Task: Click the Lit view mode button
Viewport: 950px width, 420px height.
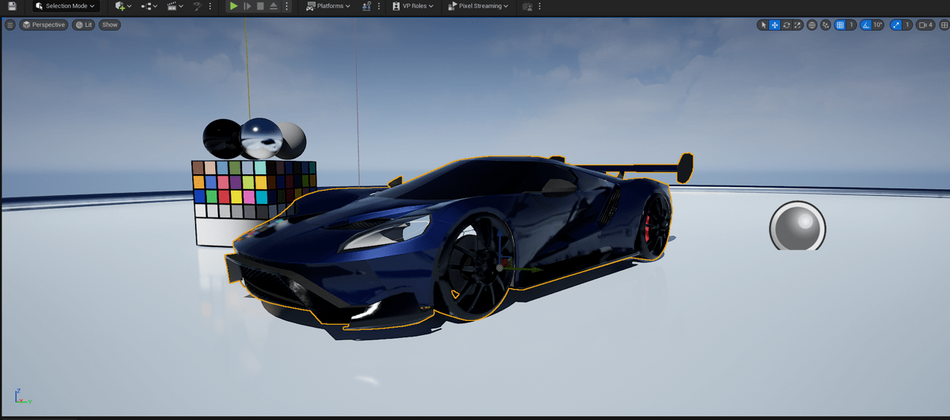Action: coord(84,25)
